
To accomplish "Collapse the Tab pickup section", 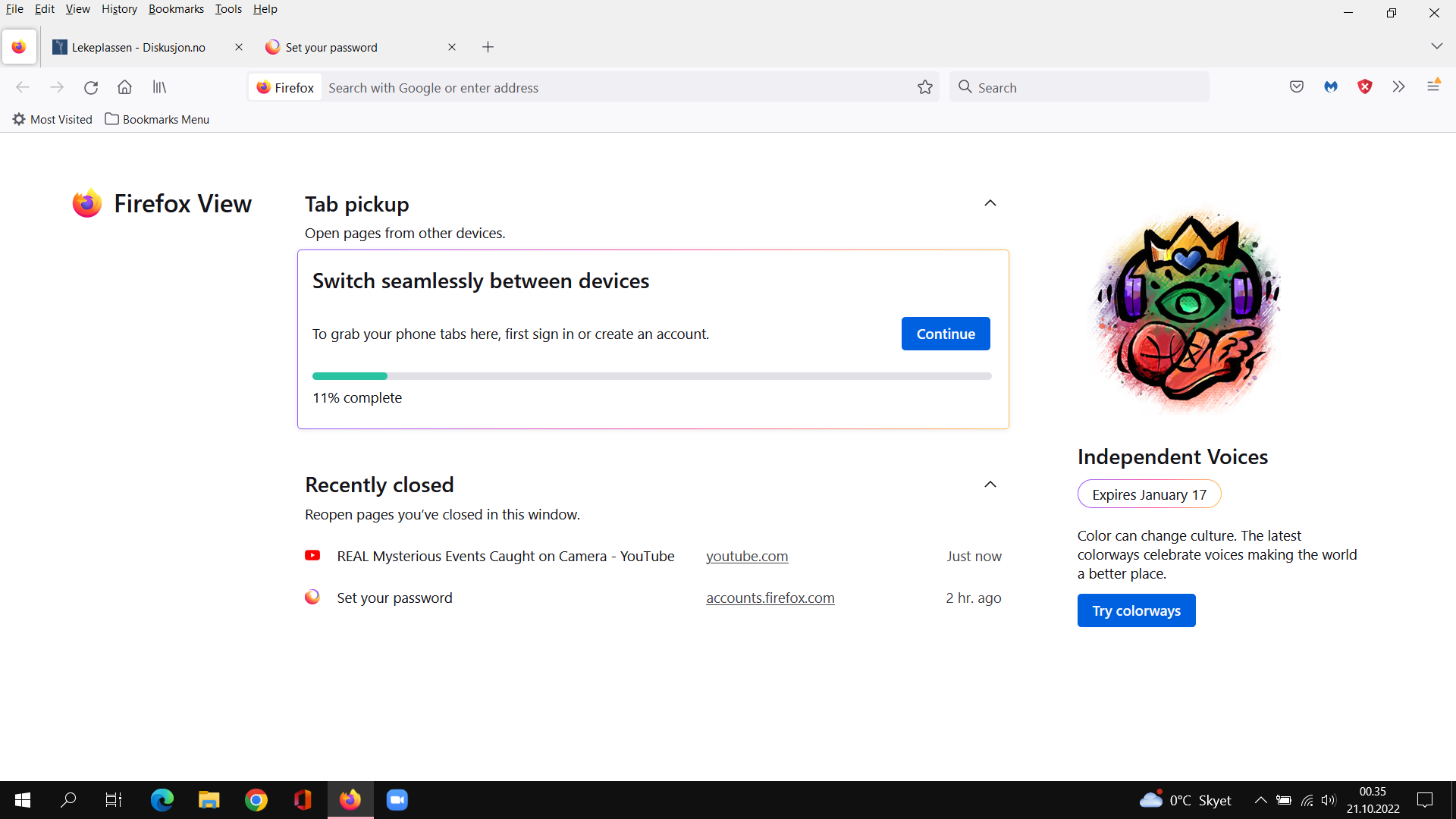I will click(990, 203).
